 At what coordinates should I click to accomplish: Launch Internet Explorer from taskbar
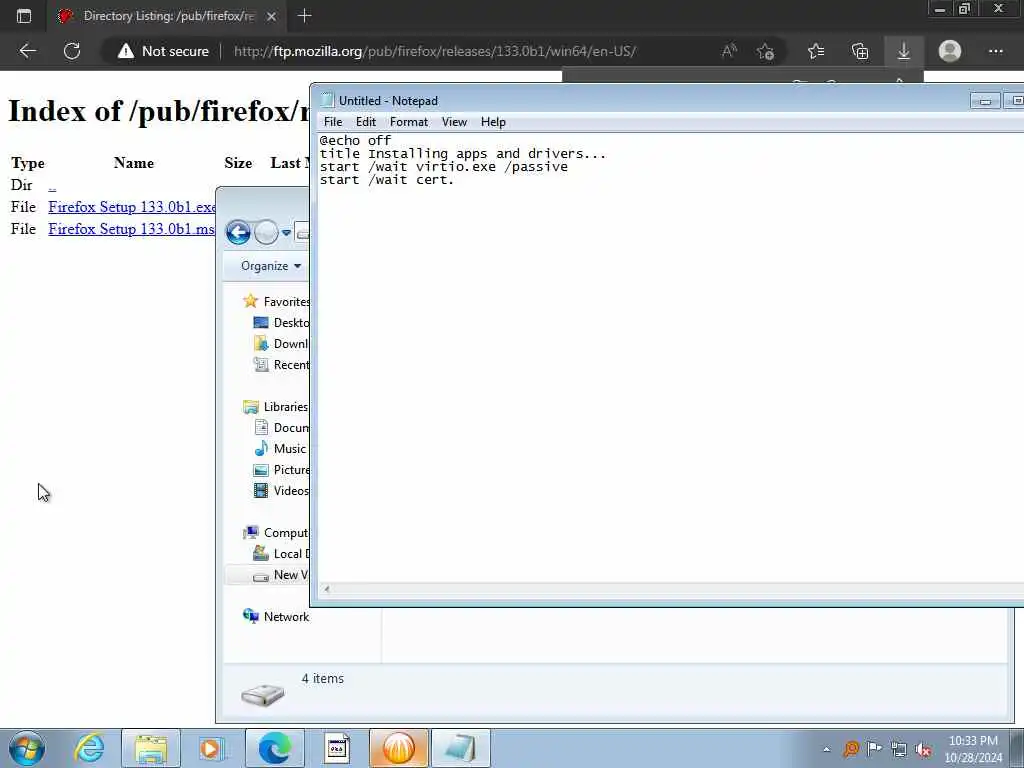pos(89,748)
